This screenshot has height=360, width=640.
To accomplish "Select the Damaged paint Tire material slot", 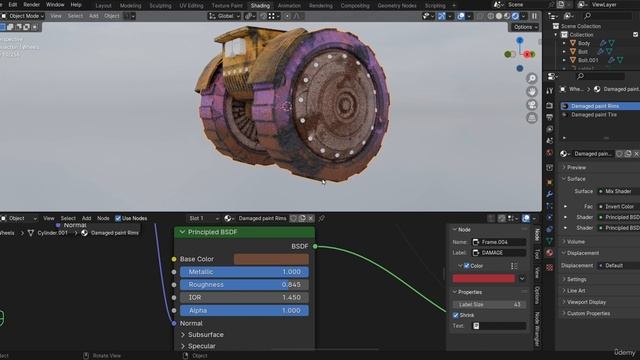I will 600,115.
